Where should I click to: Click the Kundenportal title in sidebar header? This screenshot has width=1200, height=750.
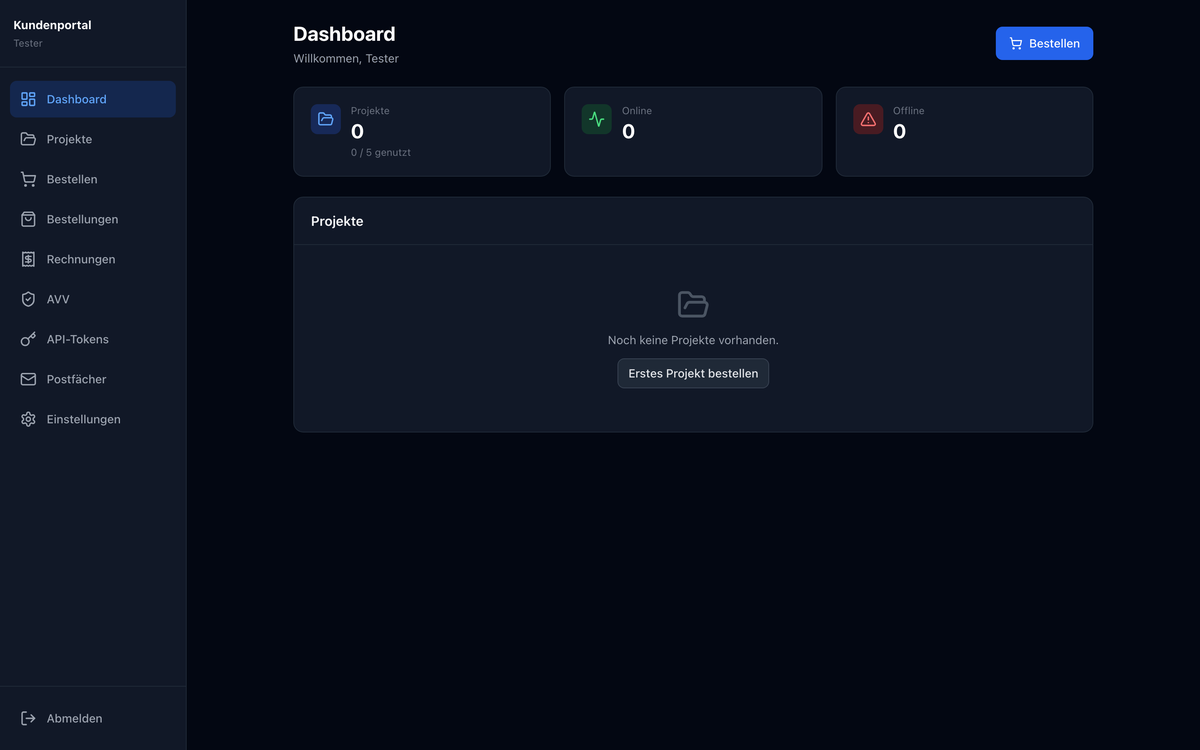pyautogui.click(x=52, y=25)
